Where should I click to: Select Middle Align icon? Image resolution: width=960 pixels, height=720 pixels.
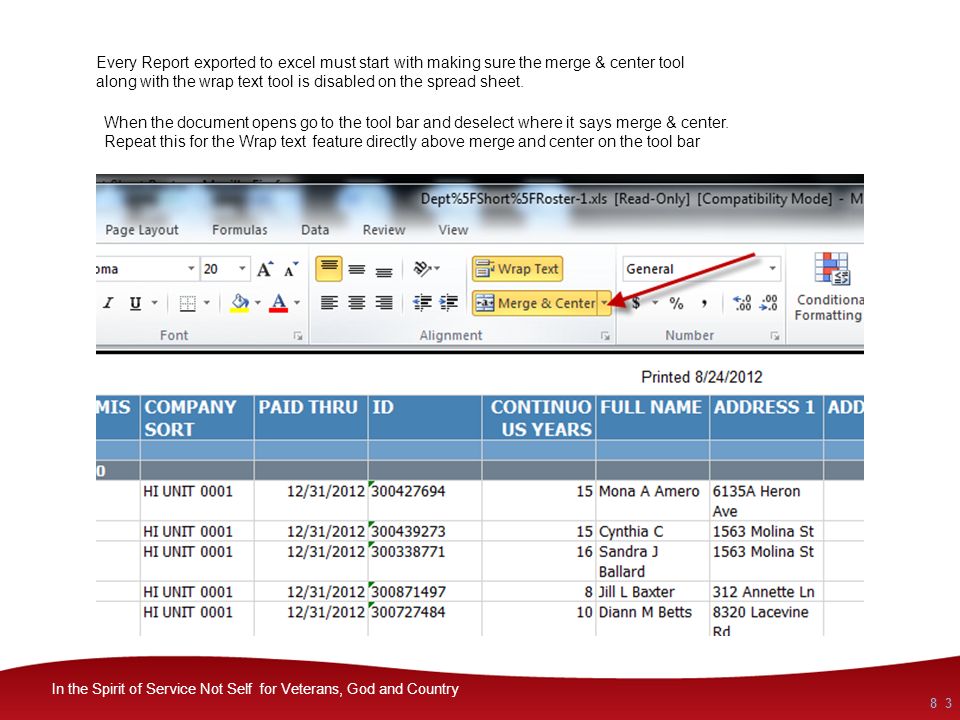pyautogui.click(x=357, y=269)
